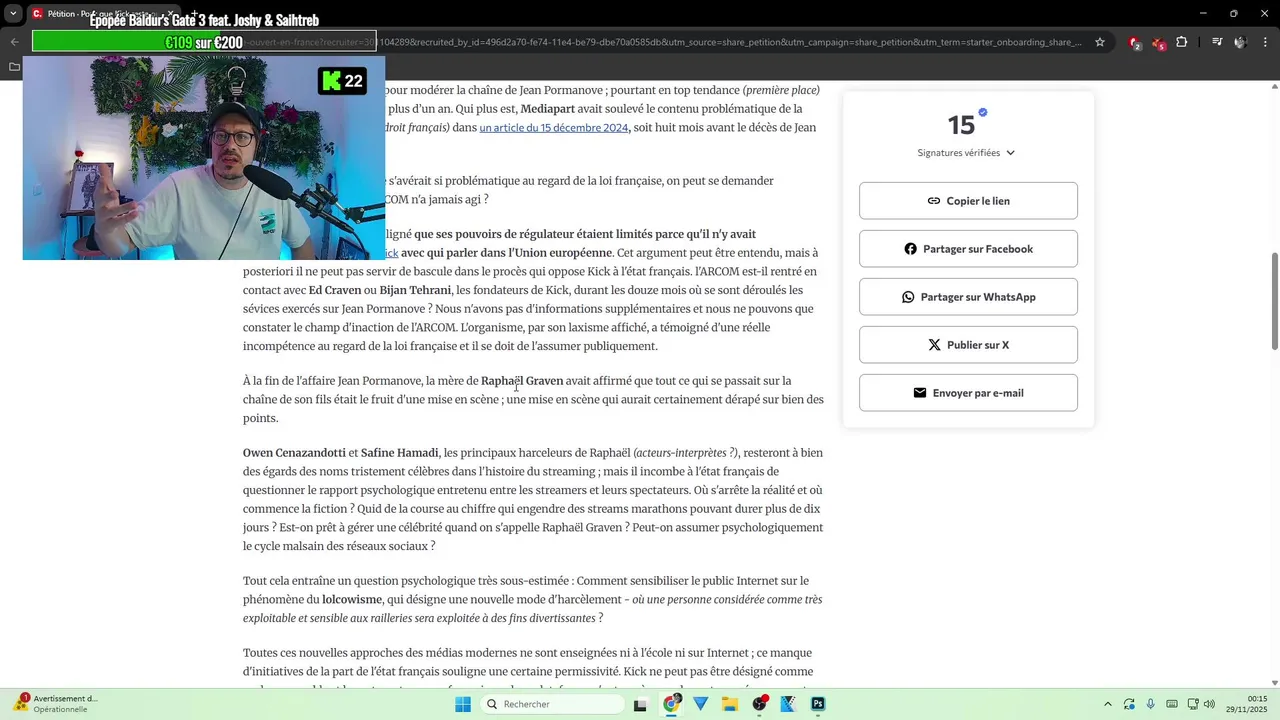The height and width of the screenshot is (720, 1280).
Task: Open the Avertissement weather alert widget
Action: pos(58,704)
